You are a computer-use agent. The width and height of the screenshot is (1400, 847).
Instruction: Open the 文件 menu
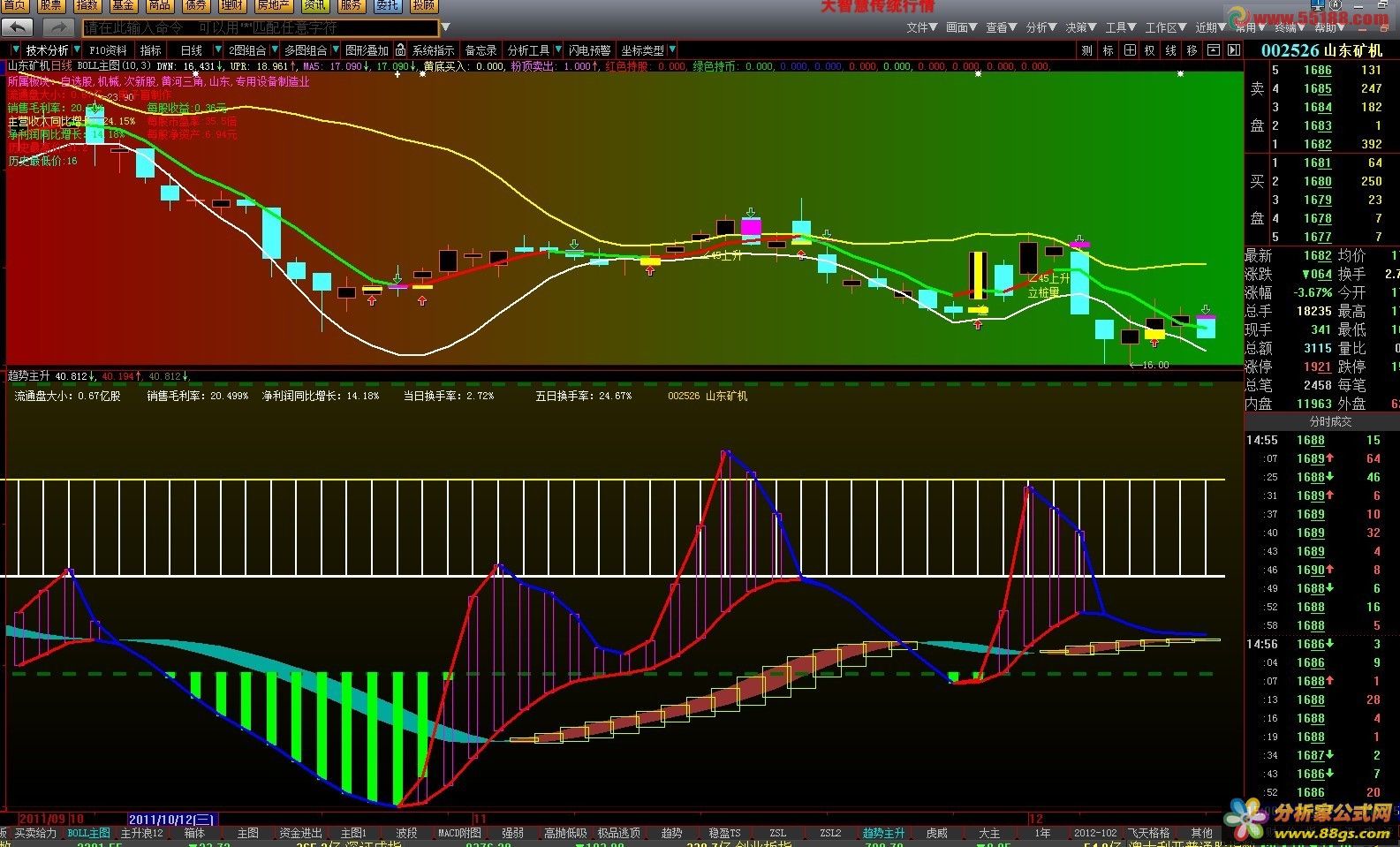tap(922, 28)
